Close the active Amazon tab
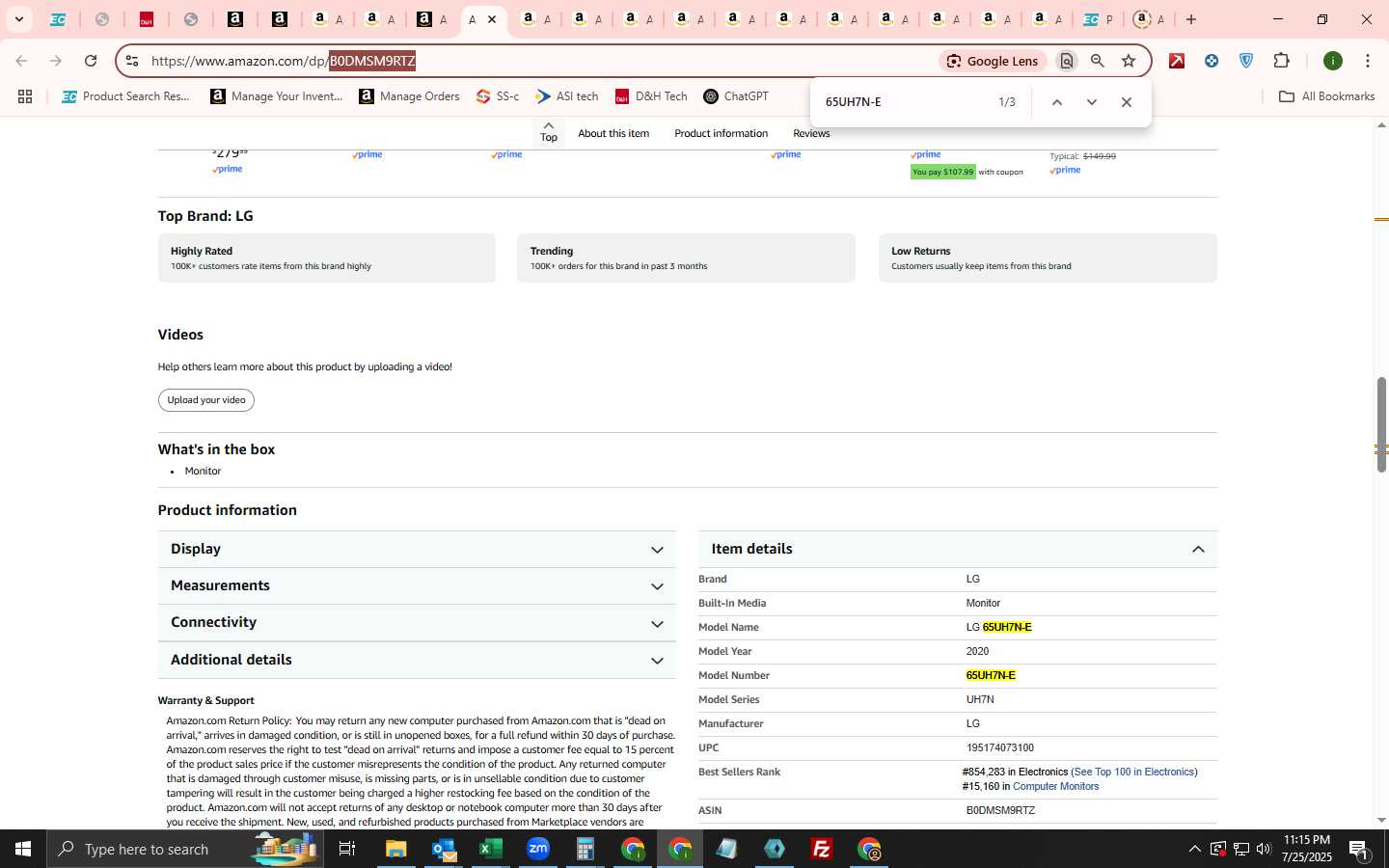The width and height of the screenshot is (1389, 868). [x=492, y=19]
